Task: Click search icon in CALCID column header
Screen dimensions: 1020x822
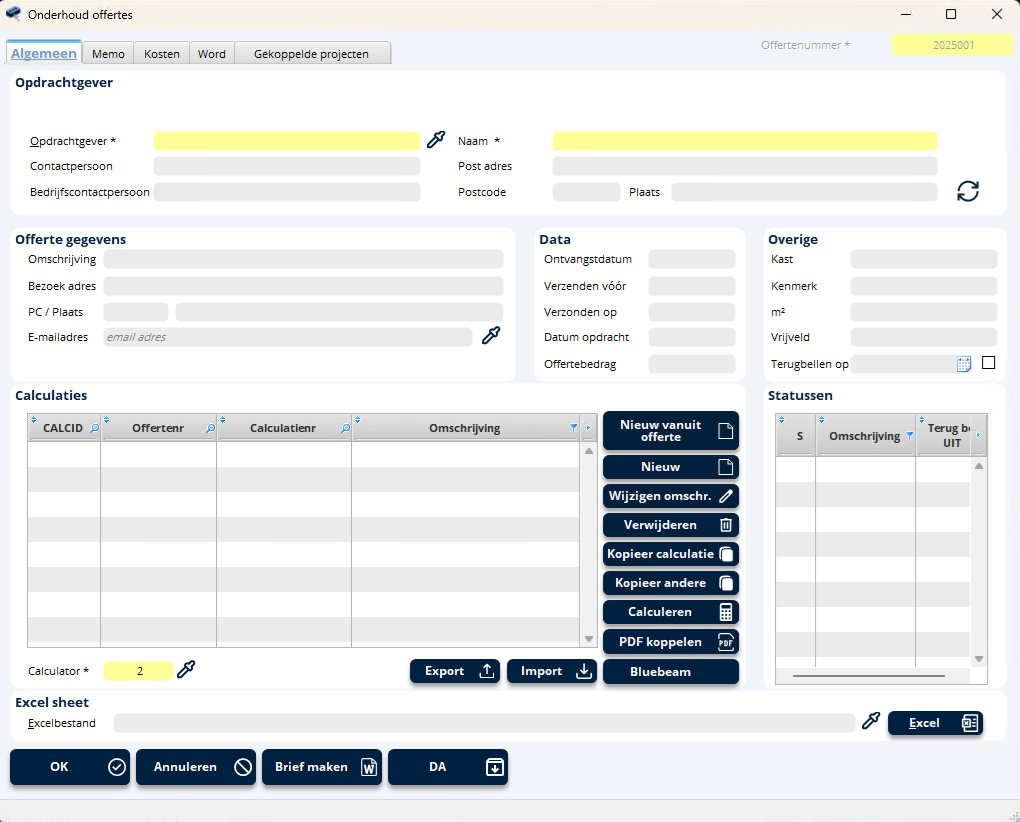Action: click(94, 428)
